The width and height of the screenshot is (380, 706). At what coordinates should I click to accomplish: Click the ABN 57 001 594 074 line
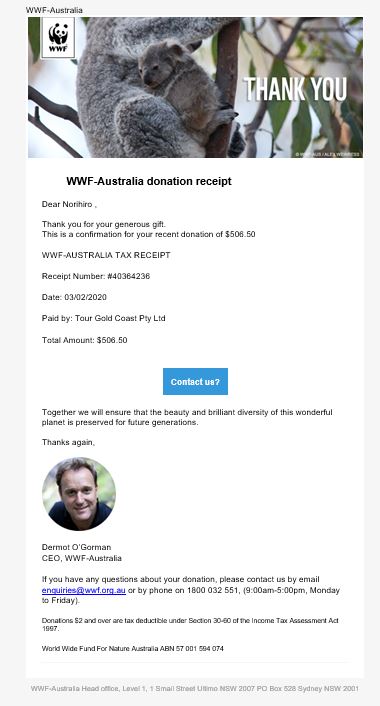click(133, 649)
